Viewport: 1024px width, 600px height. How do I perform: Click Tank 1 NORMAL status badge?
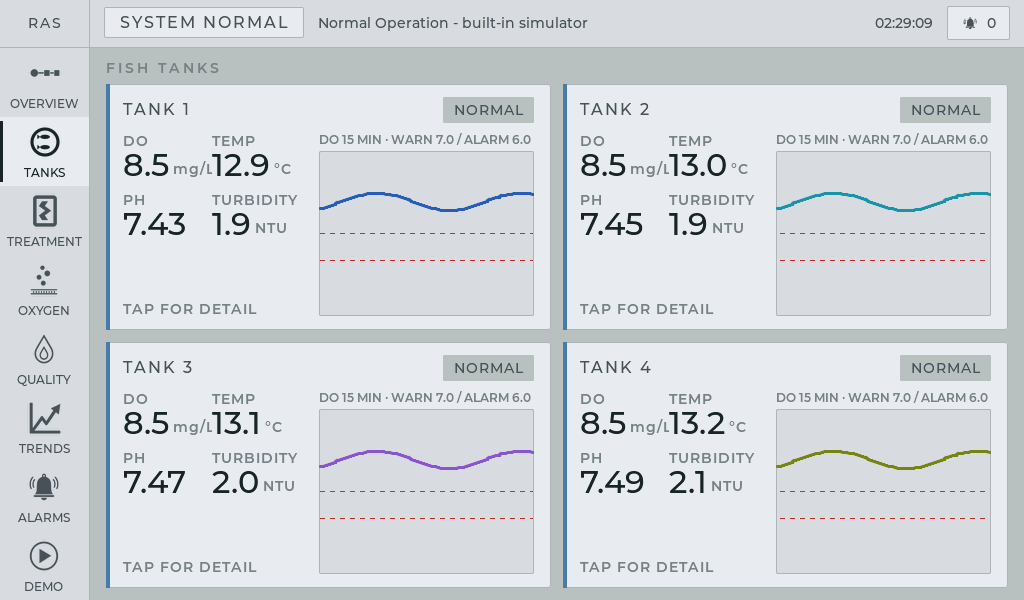click(x=488, y=110)
